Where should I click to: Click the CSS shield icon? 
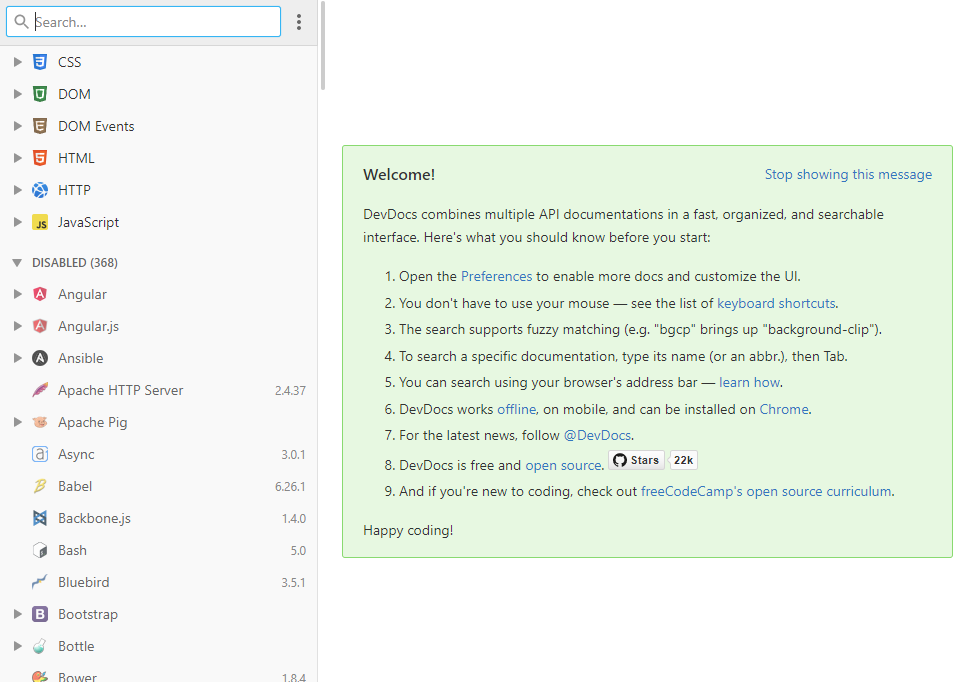point(40,62)
